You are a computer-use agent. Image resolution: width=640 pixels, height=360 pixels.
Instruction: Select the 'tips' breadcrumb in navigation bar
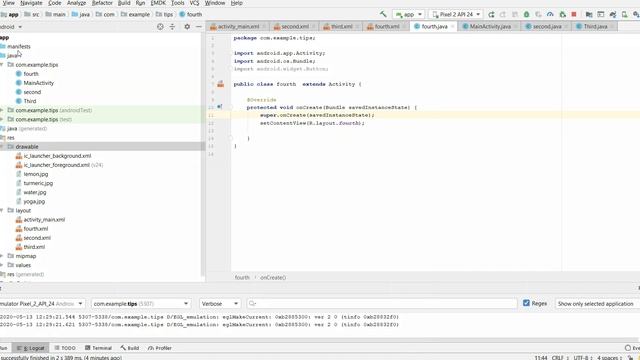point(164,14)
